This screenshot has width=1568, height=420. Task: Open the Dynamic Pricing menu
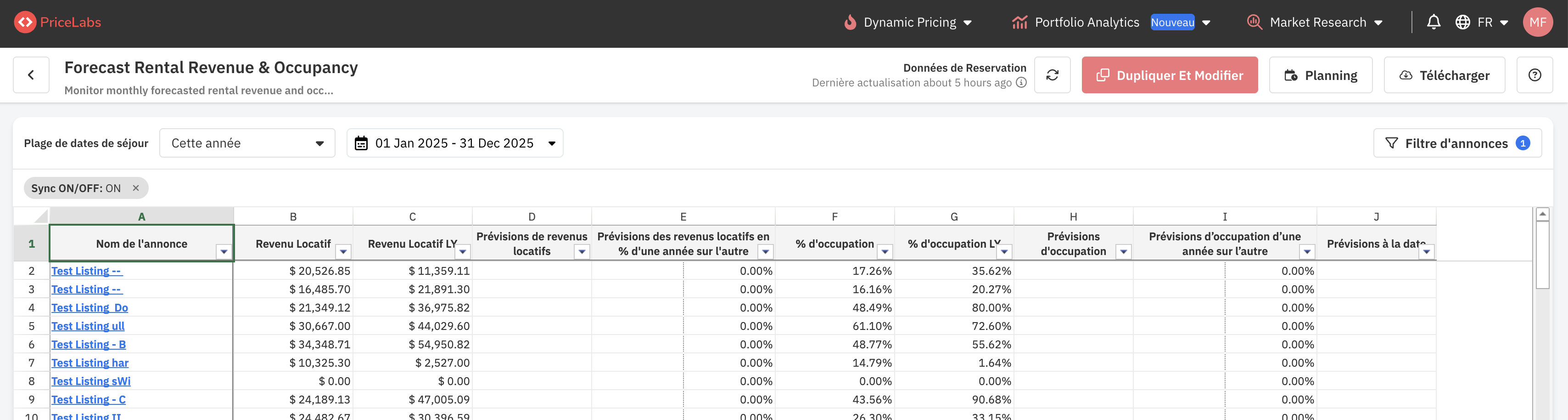908,23
